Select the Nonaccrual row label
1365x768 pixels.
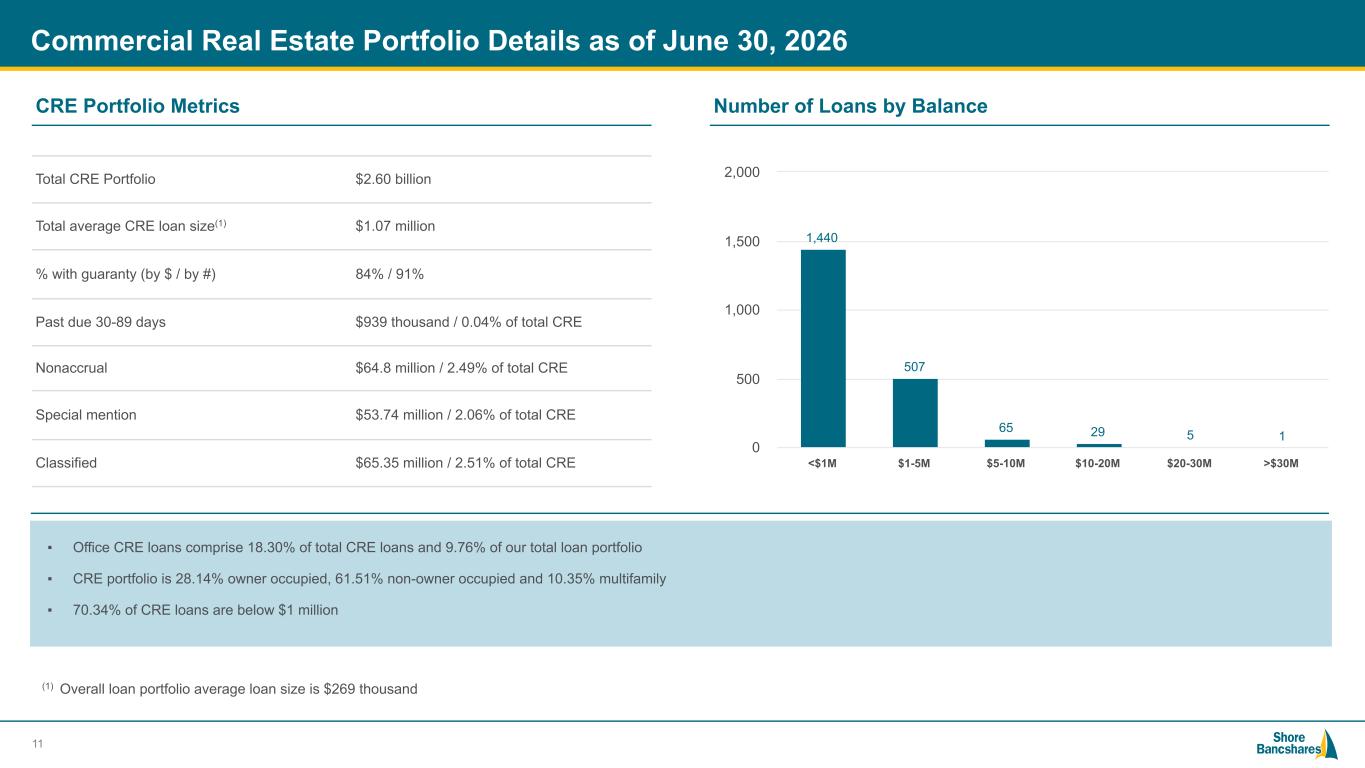[x=71, y=368]
